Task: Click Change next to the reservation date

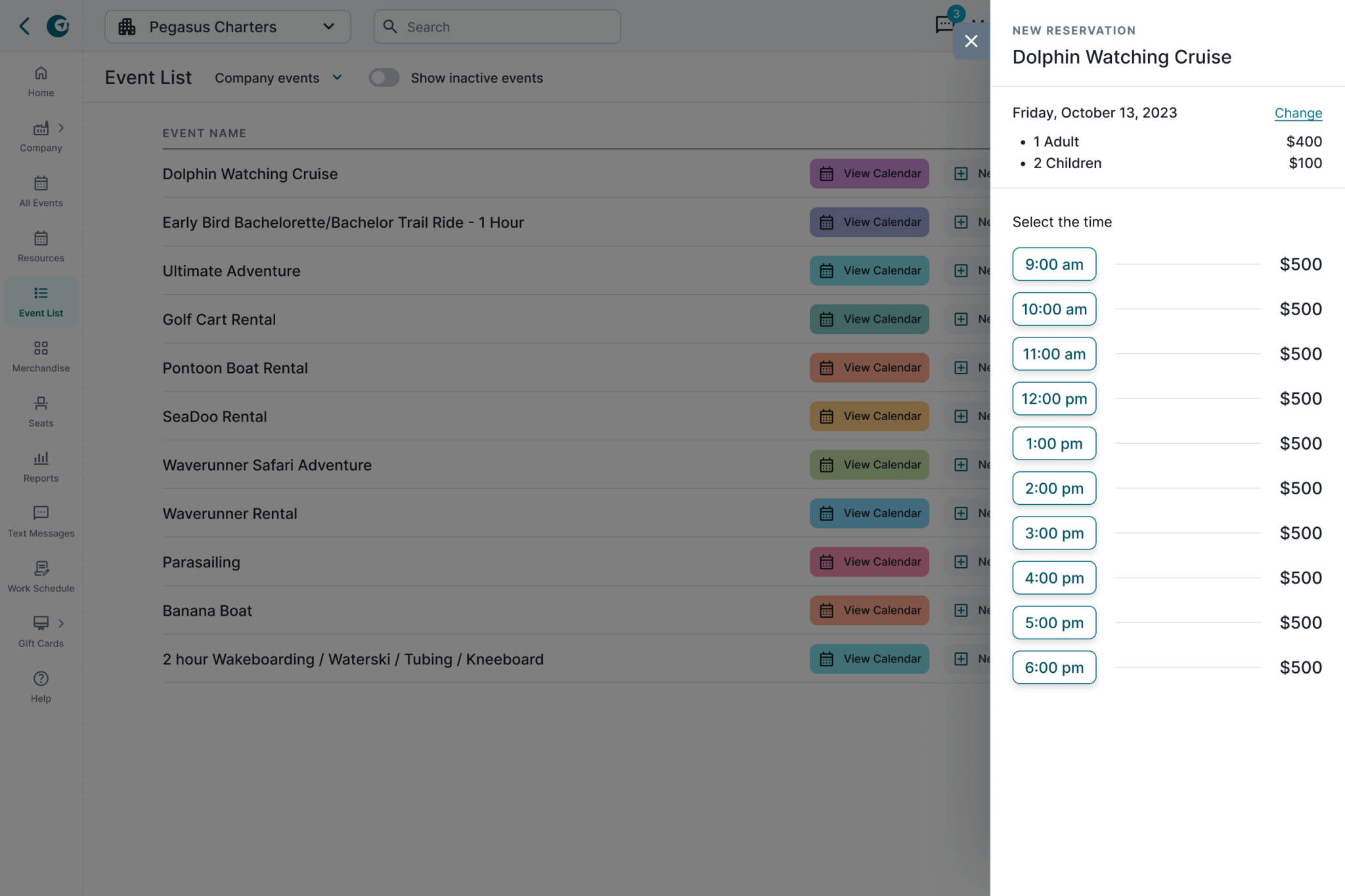Action: [1298, 113]
